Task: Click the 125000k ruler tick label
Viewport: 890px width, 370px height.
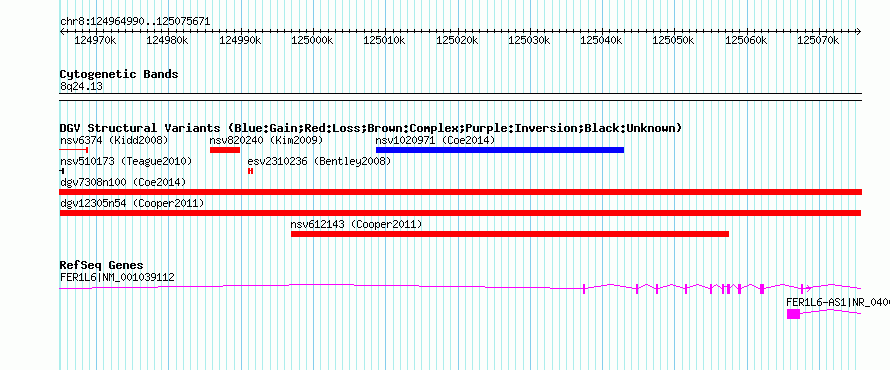Action: [312, 41]
